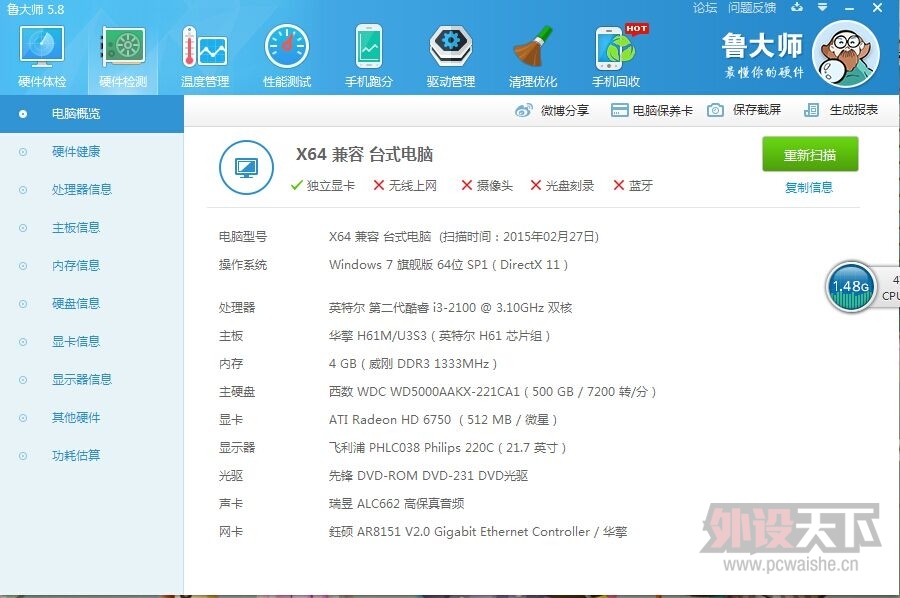Click the desktop computer monitor icon
The width and height of the screenshot is (900, 598).
[246, 168]
